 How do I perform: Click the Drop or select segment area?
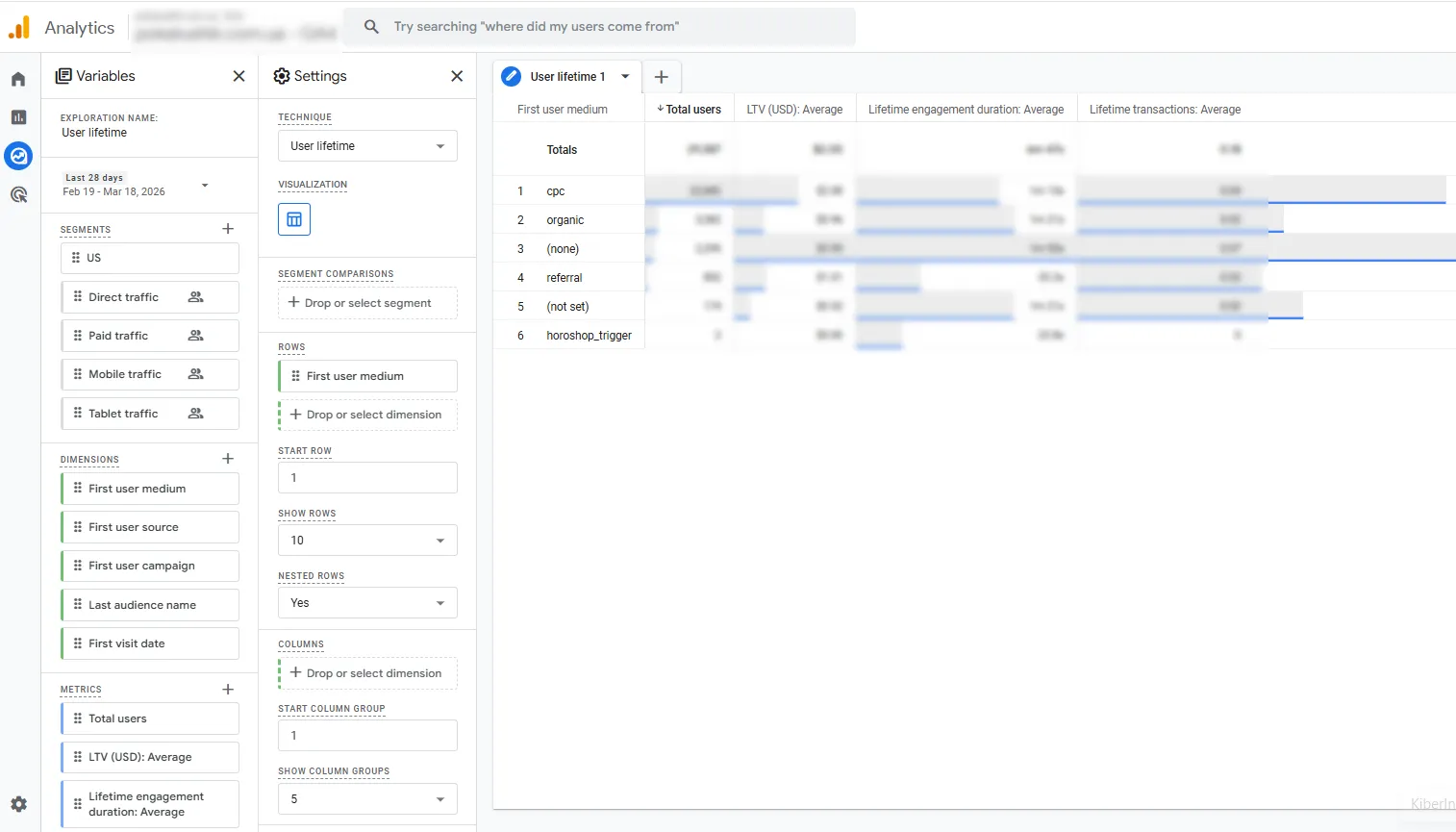point(367,303)
